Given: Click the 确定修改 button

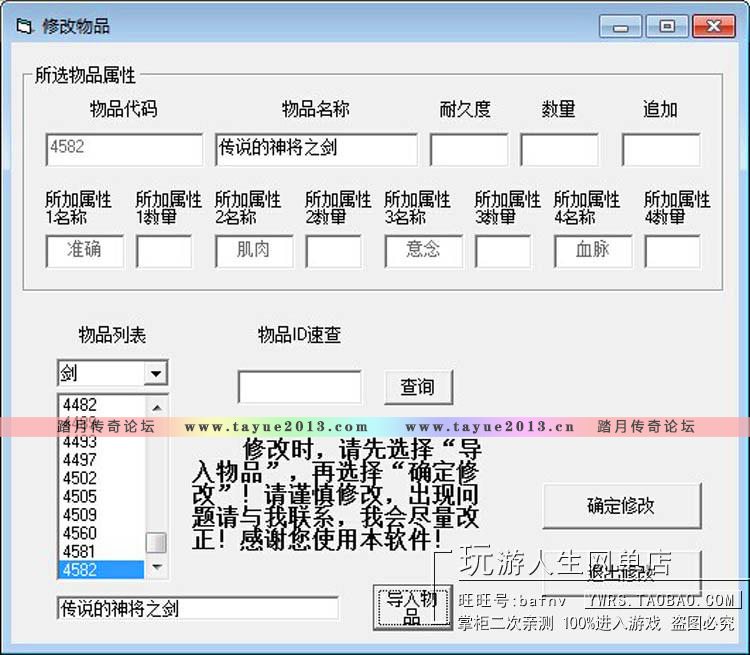Looking at the screenshot, I should [x=622, y=506].
